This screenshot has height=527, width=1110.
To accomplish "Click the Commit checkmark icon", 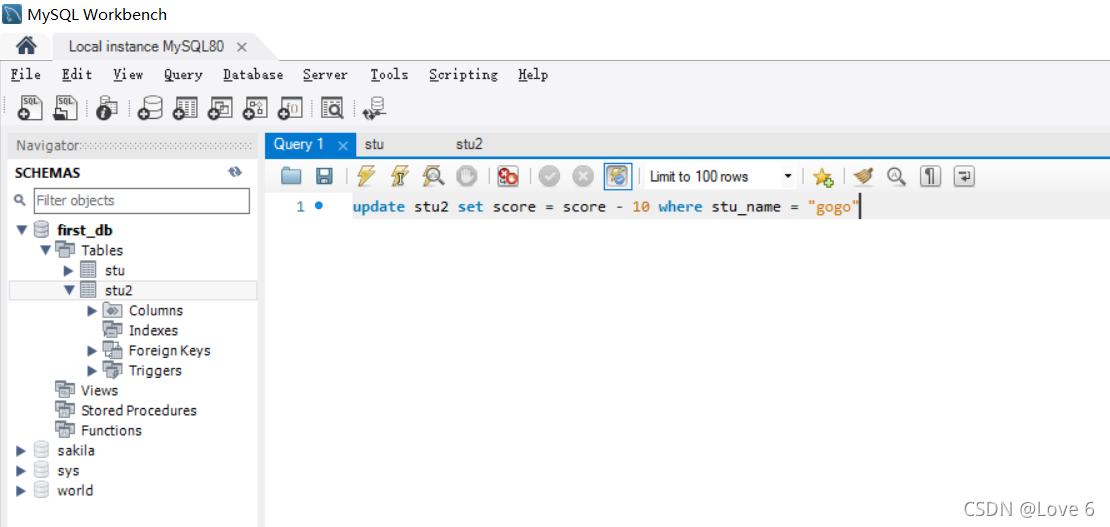I will click(549, 176).
